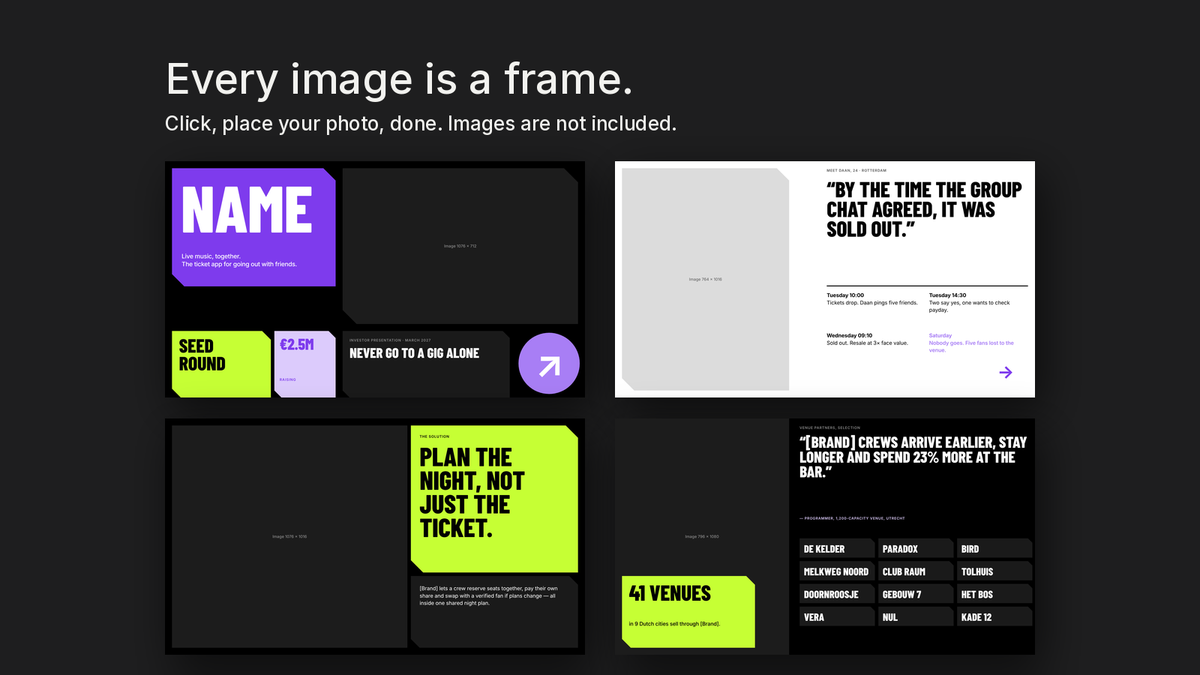Click the 'DOORNROOSJE' venue tag
Image resolution: width=1200 pixels, height=675 pixels.
837,594
